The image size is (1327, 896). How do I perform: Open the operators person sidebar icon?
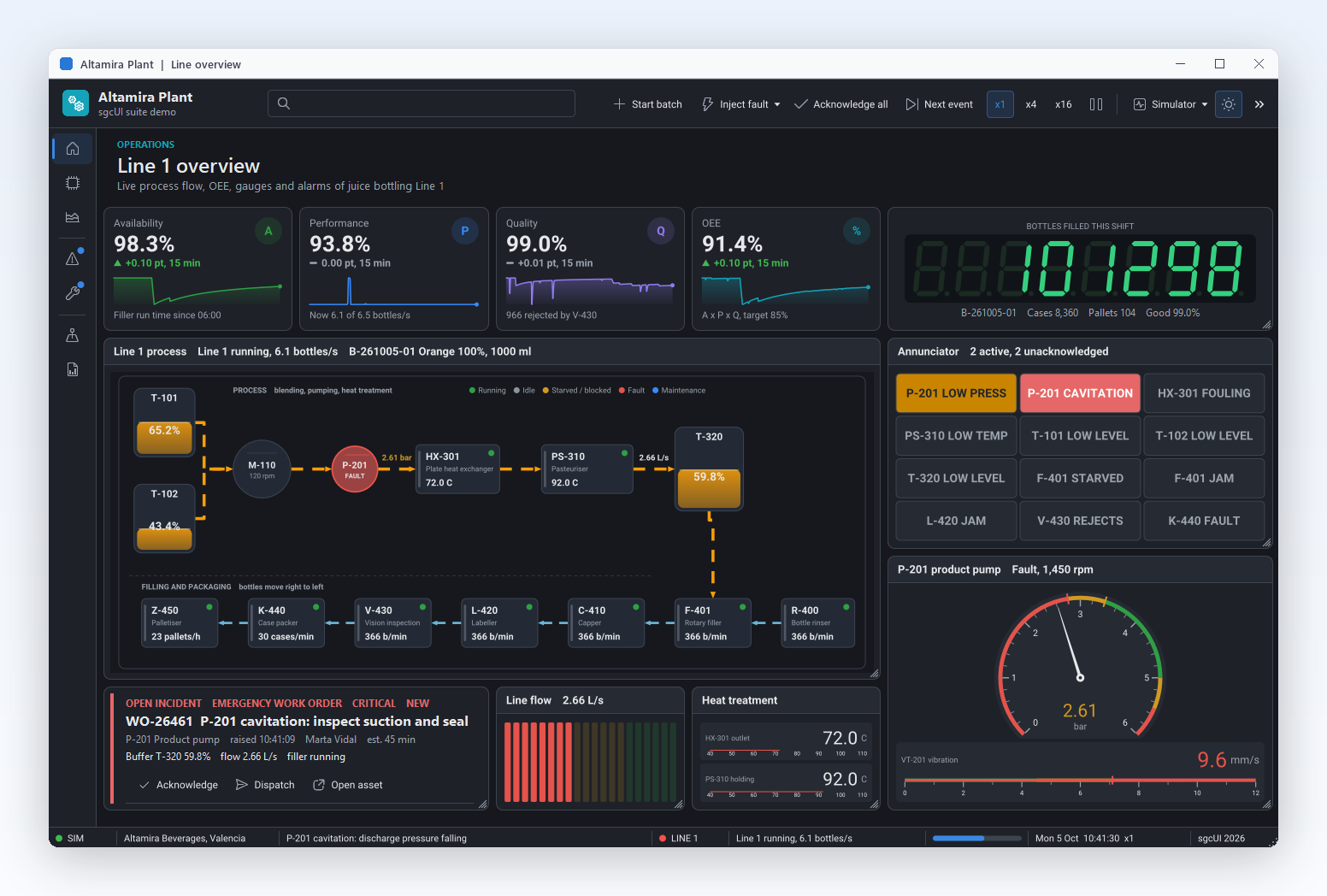pos(73,335)
